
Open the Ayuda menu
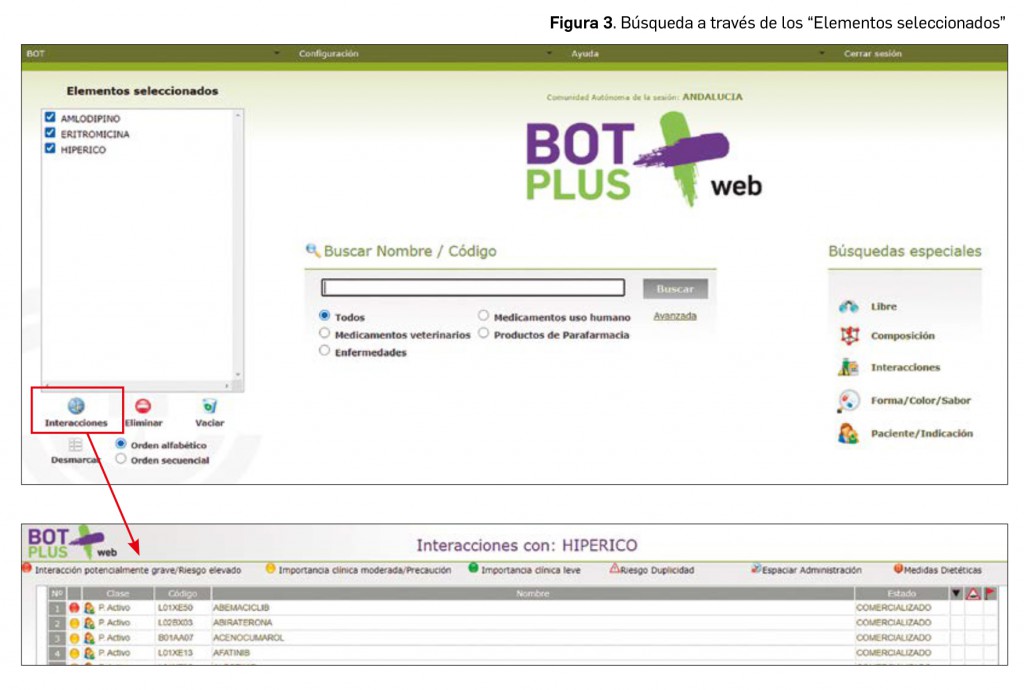coord(585,54)
